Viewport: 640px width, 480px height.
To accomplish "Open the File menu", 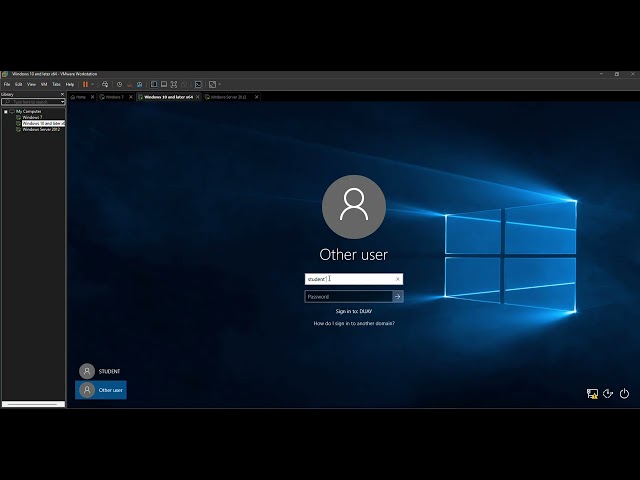I will [7, 84].
